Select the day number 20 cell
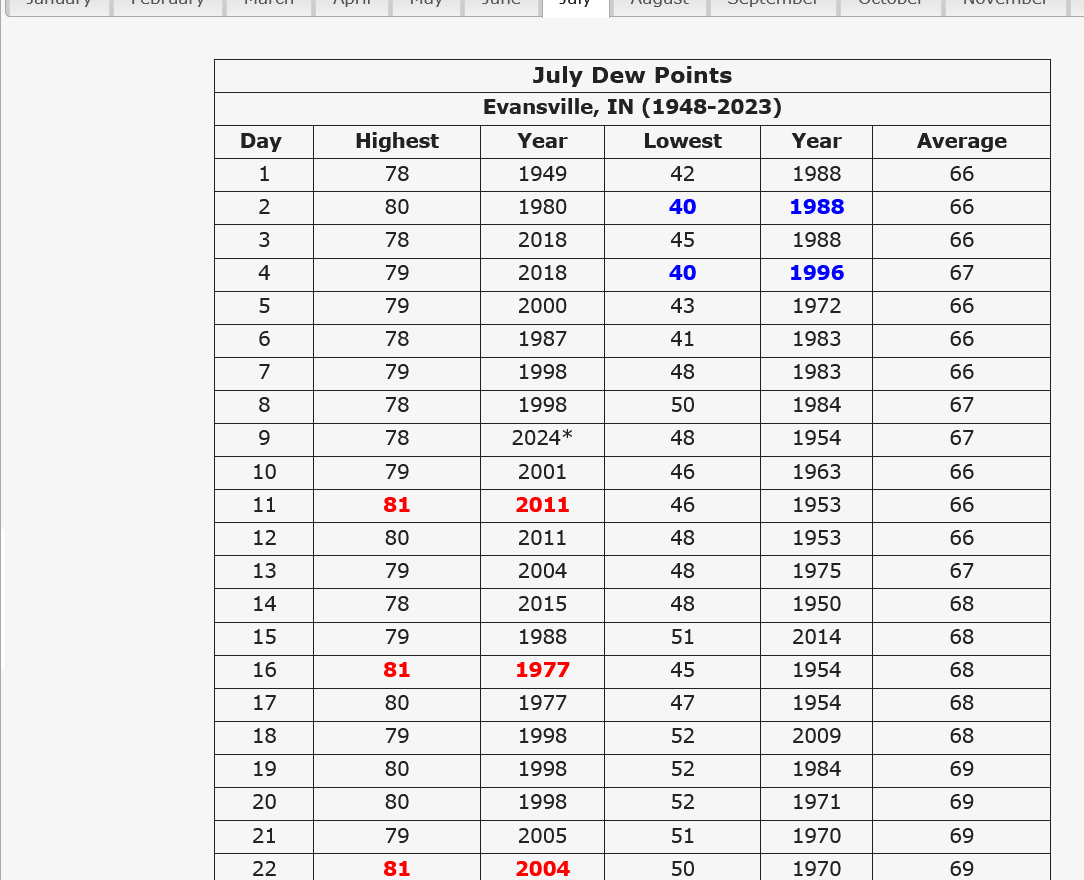Screen dimensions: 1084x880 click(264, 803)
